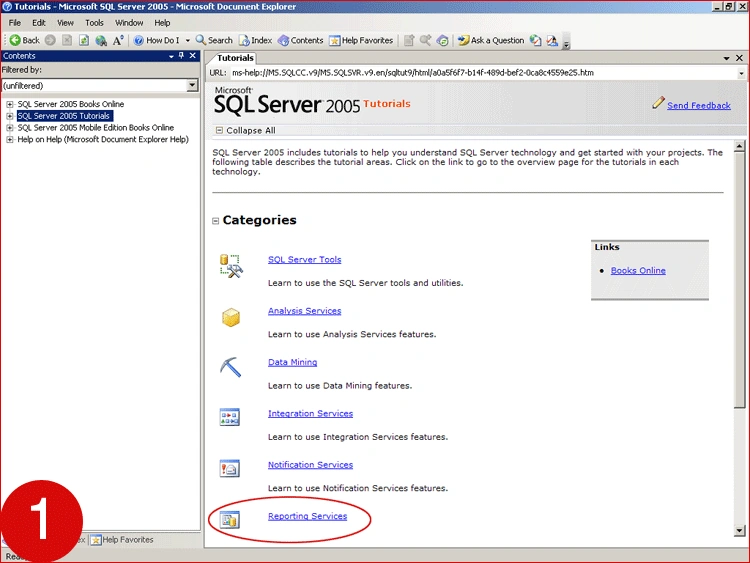Open the Index from the toolbar
This screenshot has width=750, height=563.
pyautogui.click(x=255, y=41)
